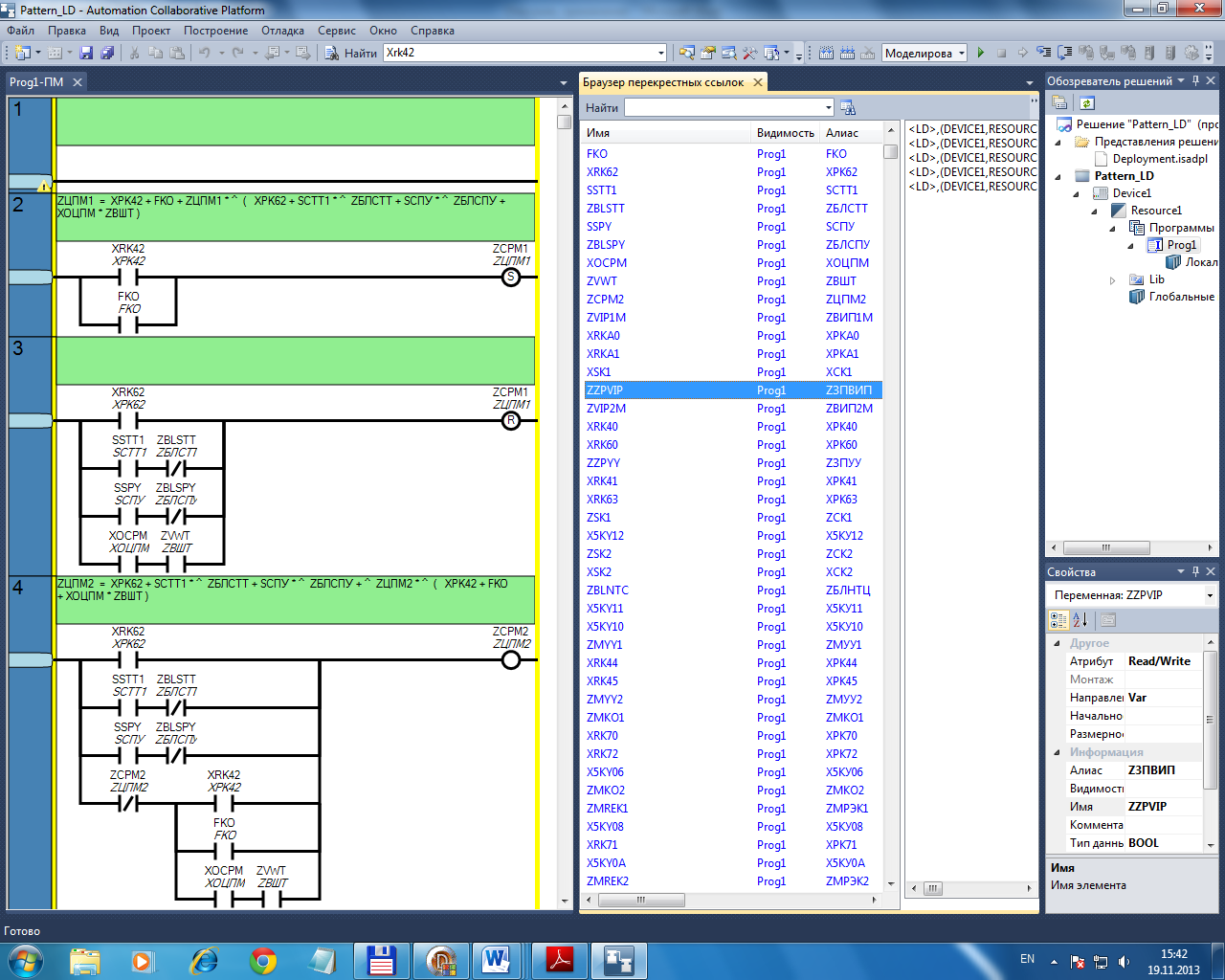The height and width of the screenshot is (980, 1225).
Task: Toggle pin on the Обозреватель решений panel
Action: point(1195,81)
